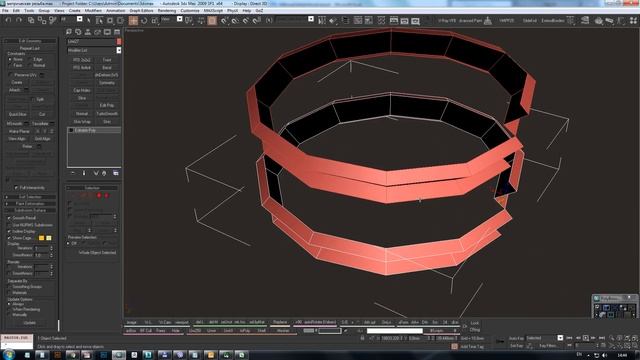This screenshot has height=360, width=640.
Task: Open the Rendering menu
Action: [x=167, y=11]
